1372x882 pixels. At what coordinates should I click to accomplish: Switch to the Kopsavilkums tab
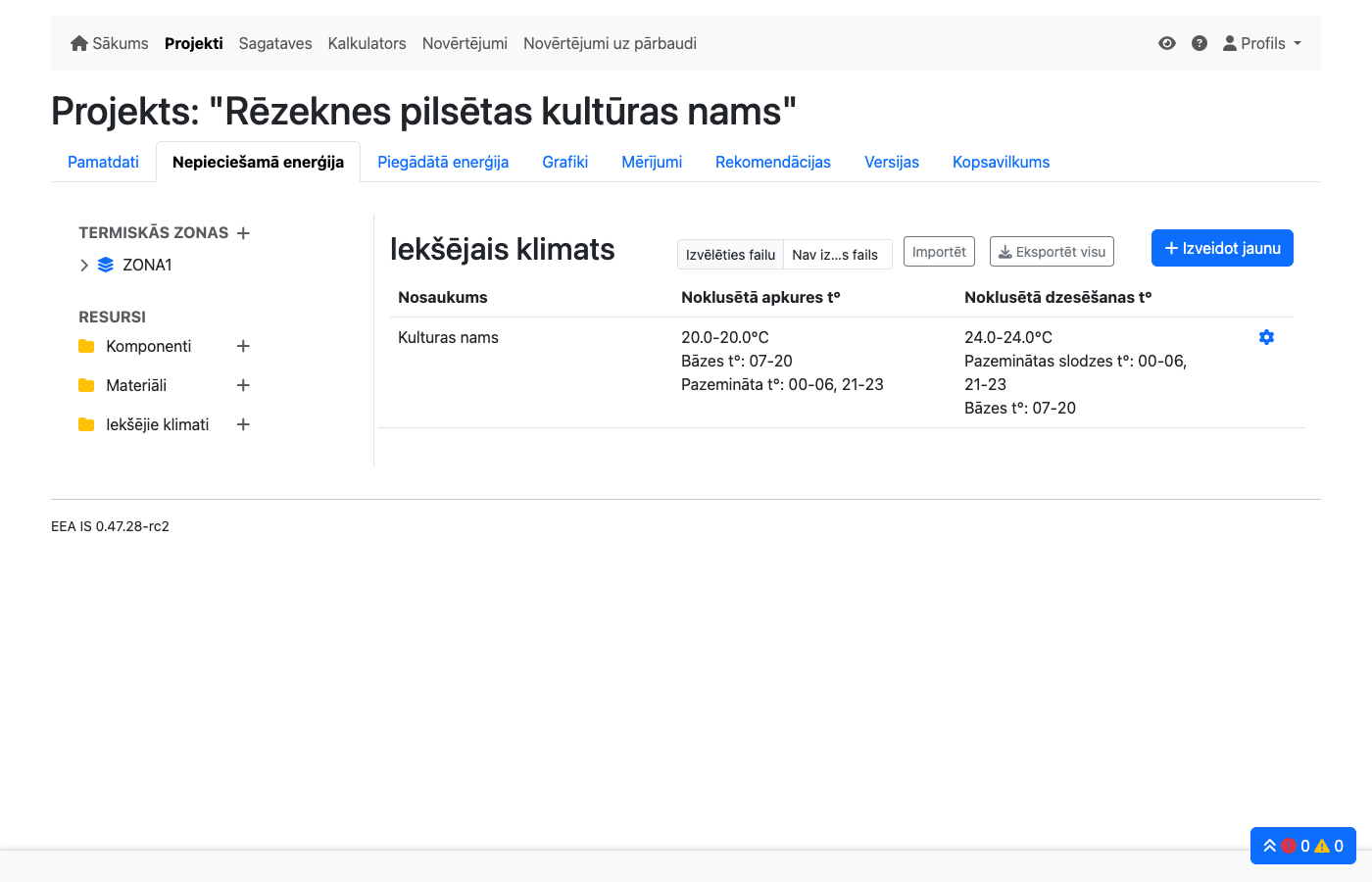pos(1001,162)
